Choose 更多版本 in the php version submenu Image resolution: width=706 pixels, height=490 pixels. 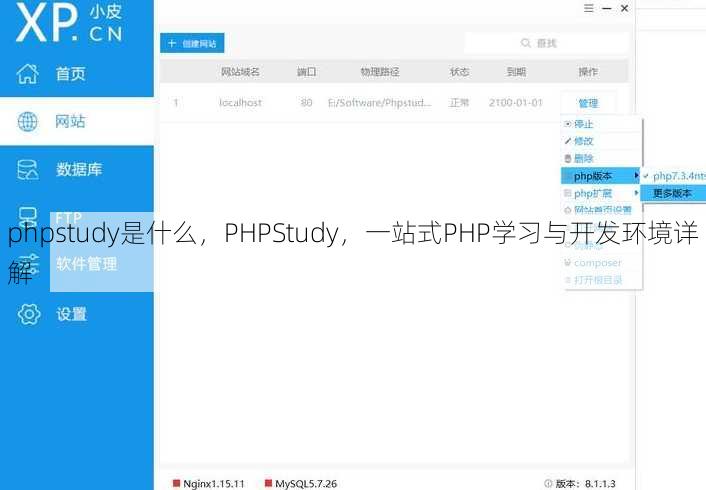[x=674, y=193]
